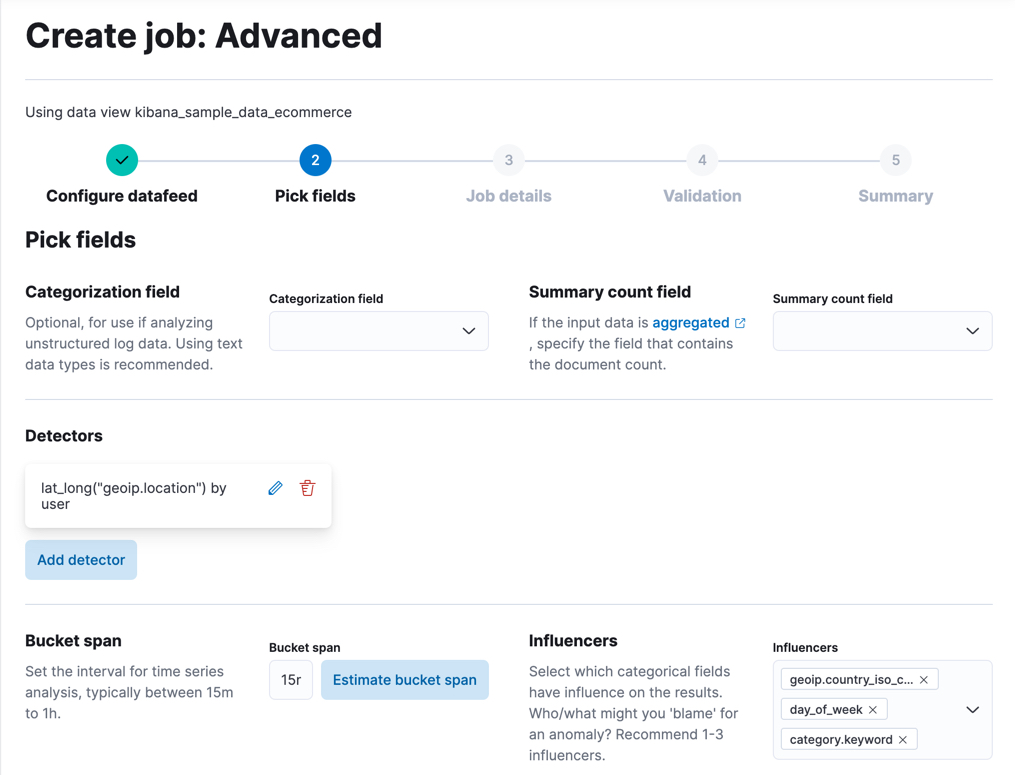Screen dimensions: 1015x775
Task: Click the numbered circle for Job details step
Action: tap(508, 160)
